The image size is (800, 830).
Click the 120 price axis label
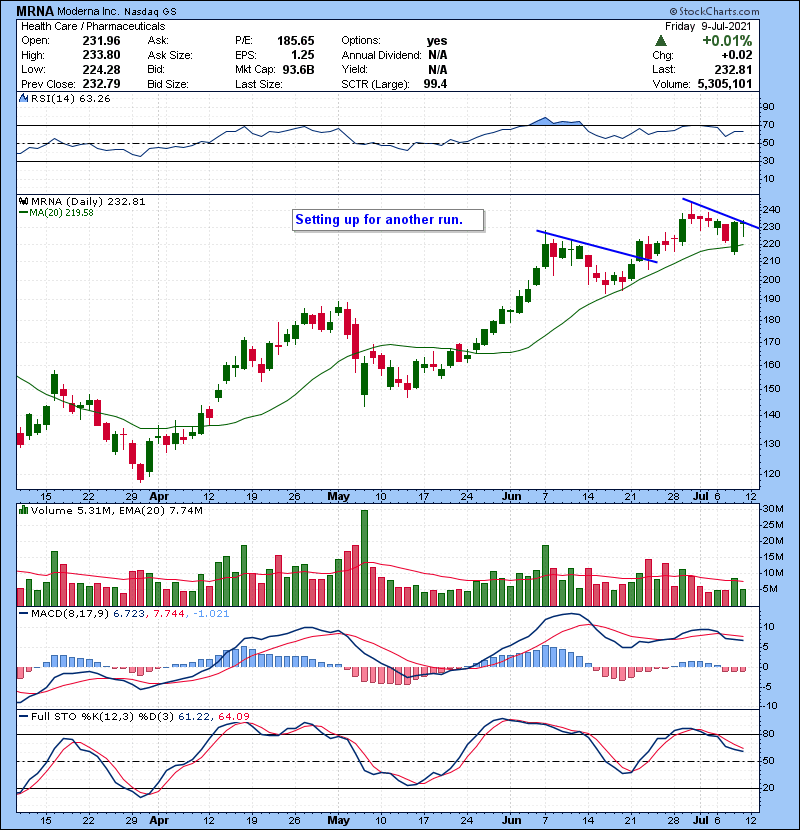click(x=771, y=474)
